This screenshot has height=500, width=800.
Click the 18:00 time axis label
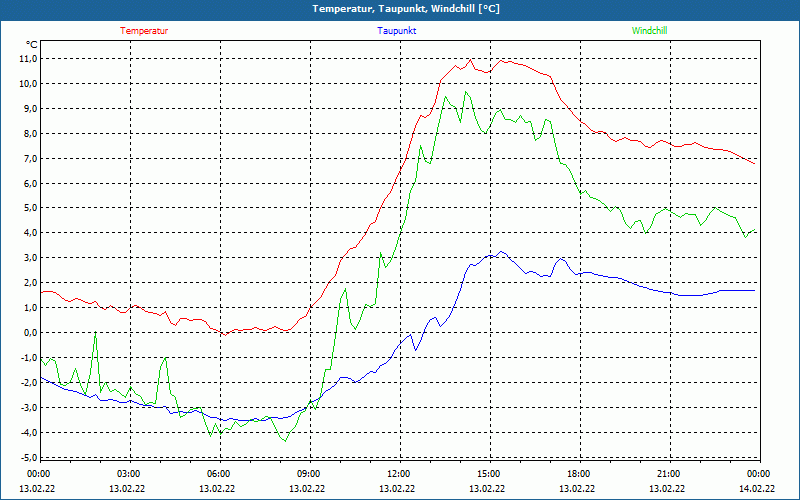pos(579,474)
